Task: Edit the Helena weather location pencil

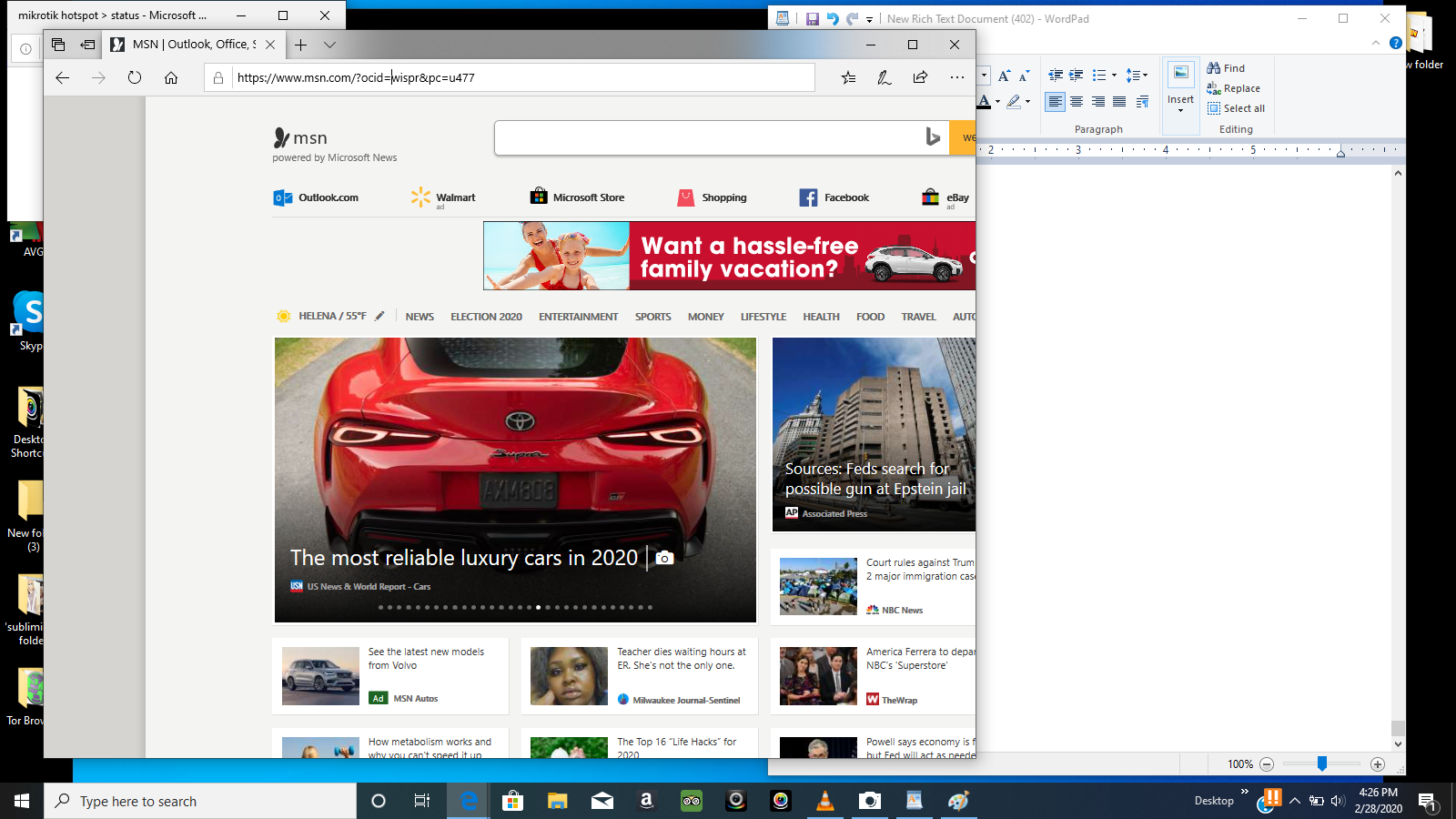Action: [x=379, y=317]
